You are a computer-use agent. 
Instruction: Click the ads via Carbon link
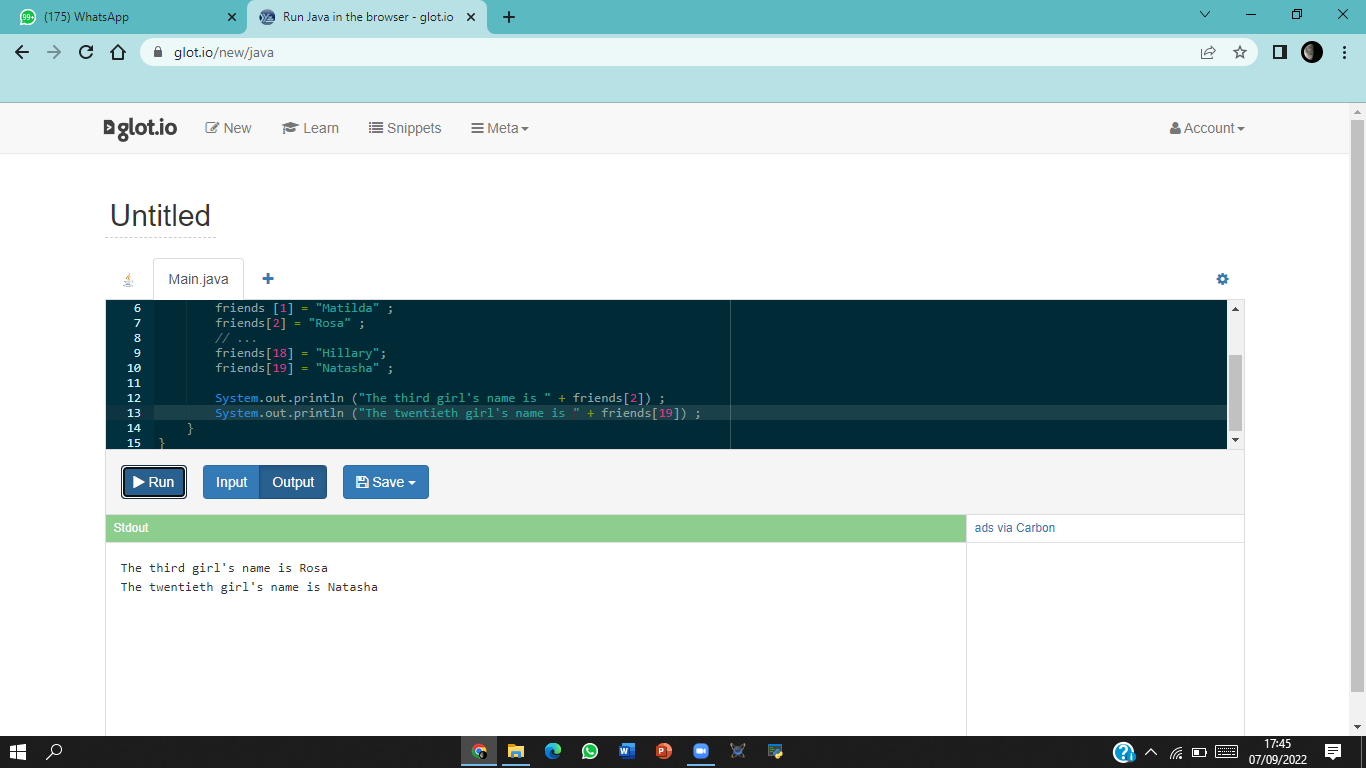(1014, 528)
